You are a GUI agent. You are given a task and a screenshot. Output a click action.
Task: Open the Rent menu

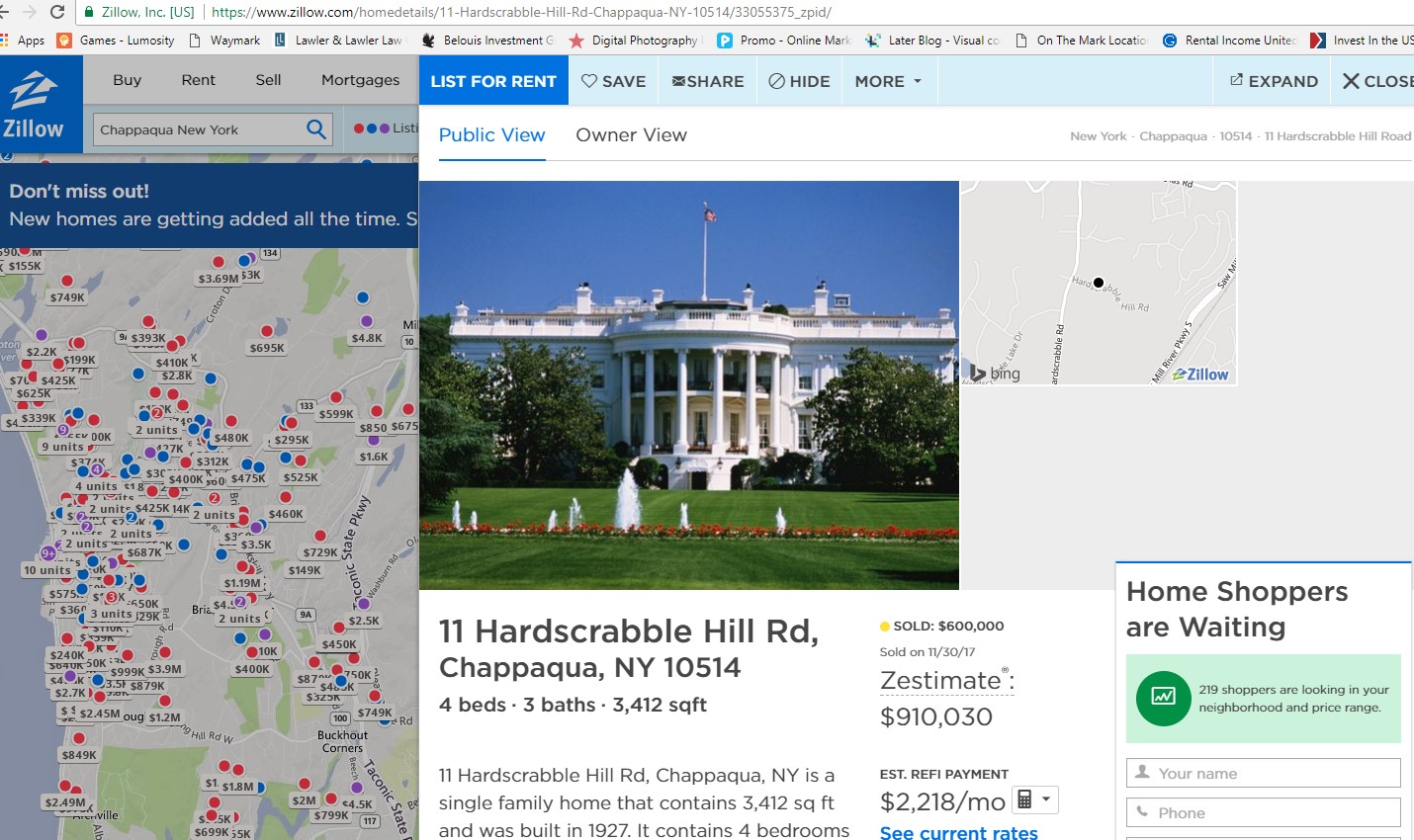click(198, 80)
